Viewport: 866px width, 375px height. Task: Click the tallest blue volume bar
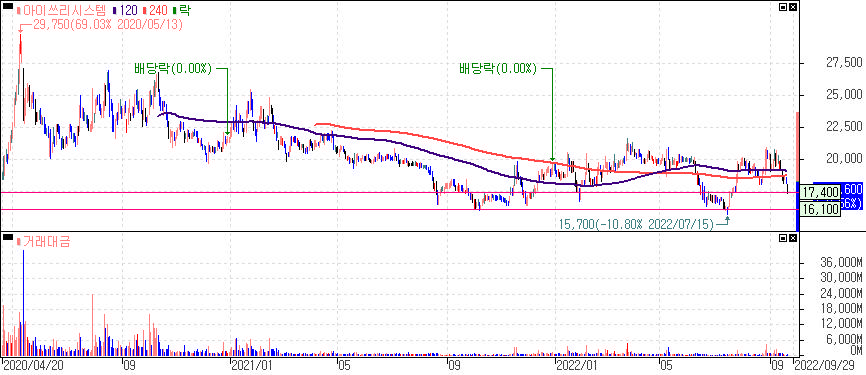pyautogui.click(x=24, y=303)
